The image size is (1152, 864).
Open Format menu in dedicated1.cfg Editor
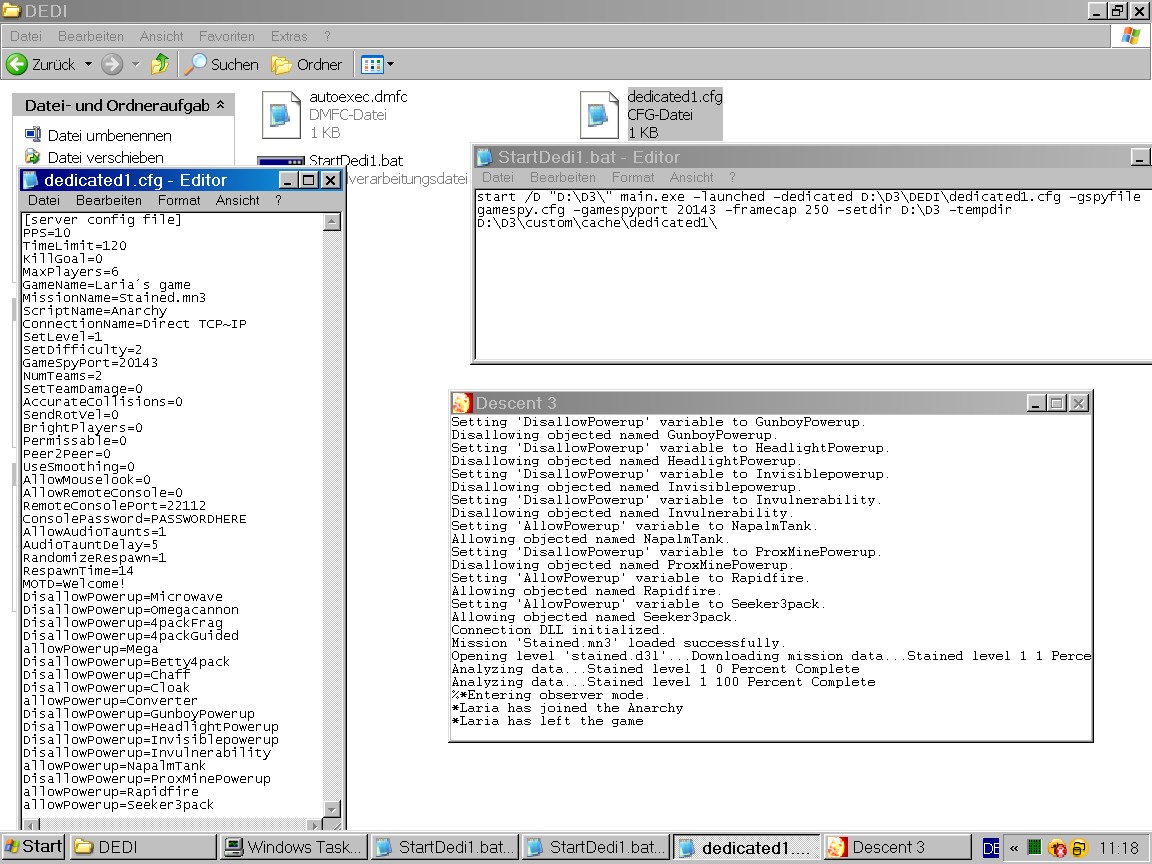click(x=179, y=200)
